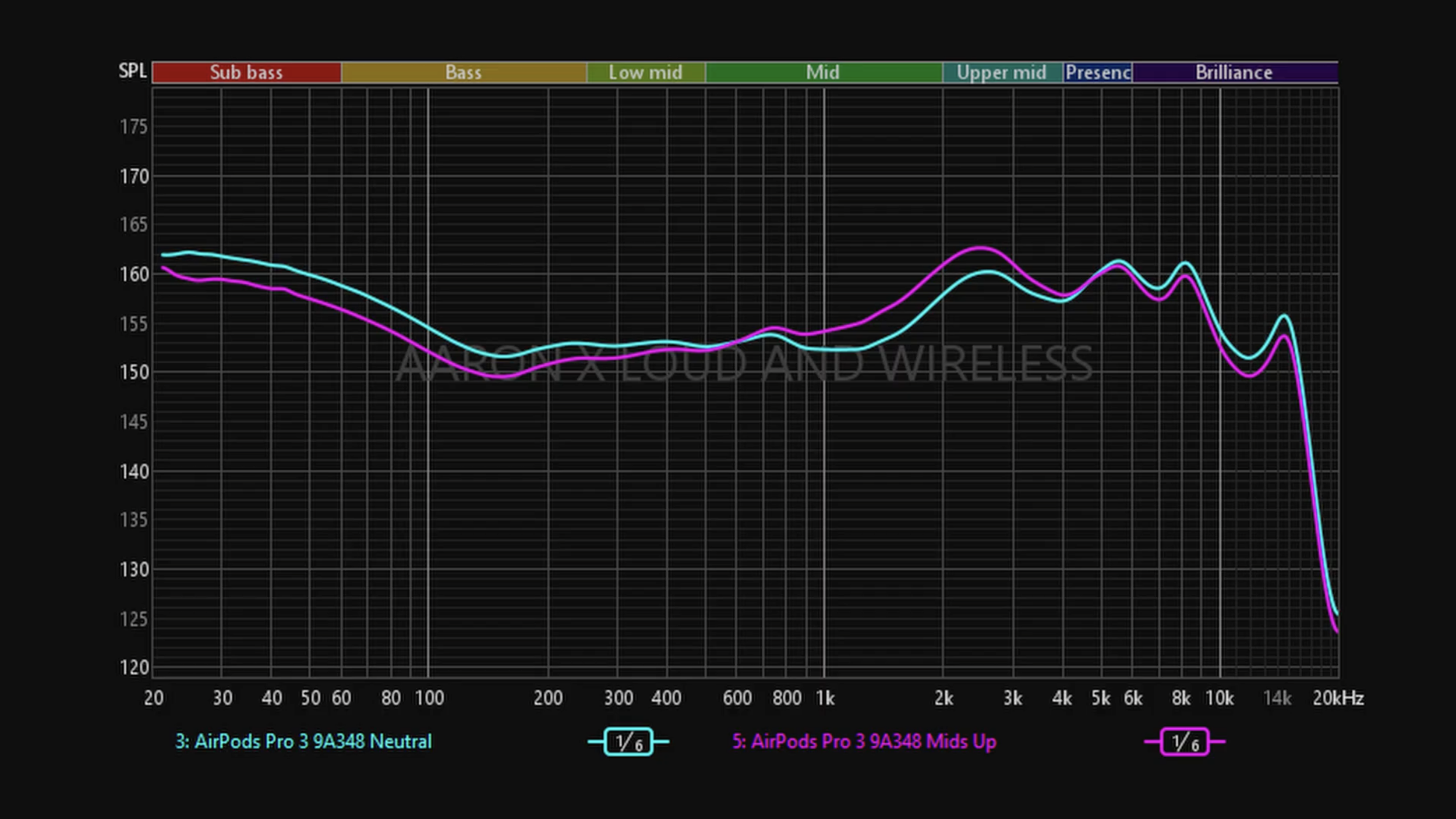The height and width of the screenshot is (819, 1456).
Task: Click the Bass frequency band label
Action: point(464,72)
